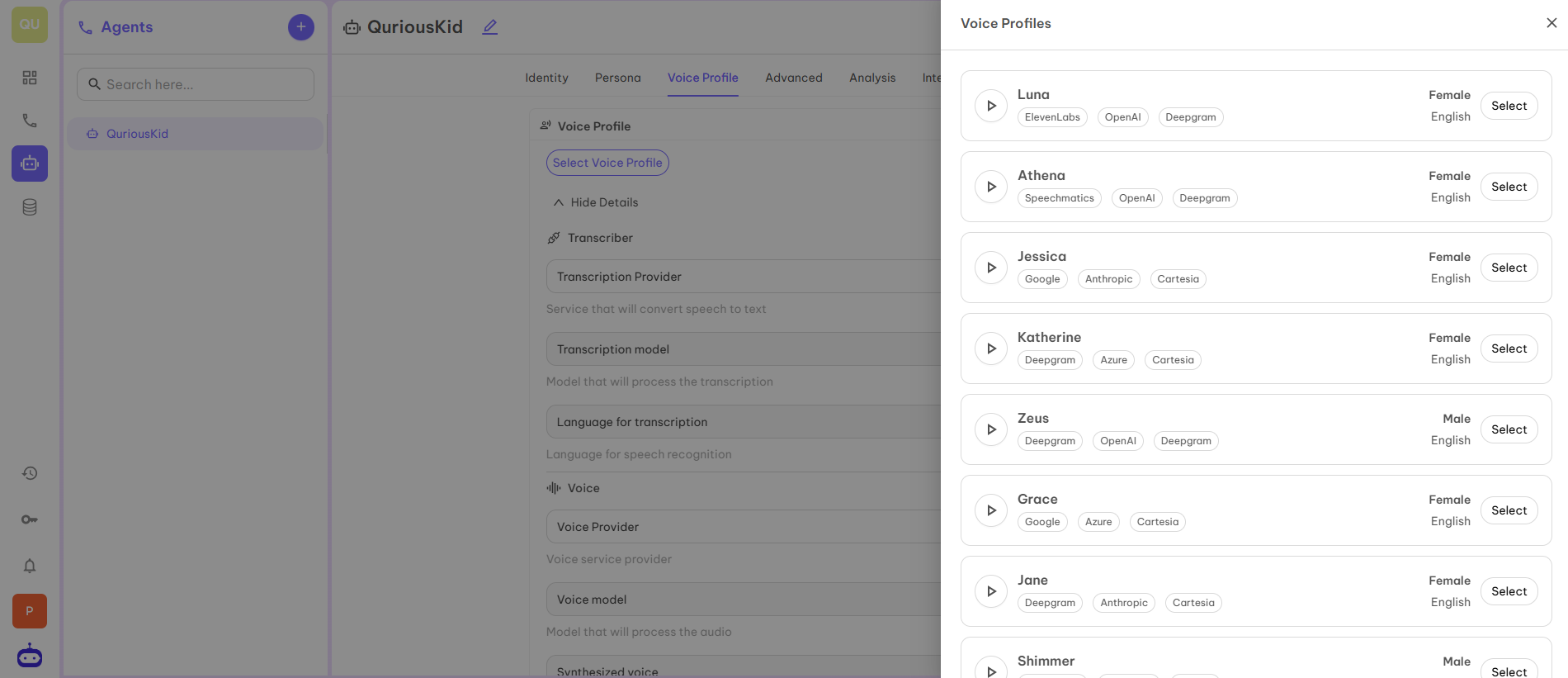Image resolution: width=1568 pixels, height=678 pixels.
Task: Open the database icon in sidebar
Action: point(30,207)
